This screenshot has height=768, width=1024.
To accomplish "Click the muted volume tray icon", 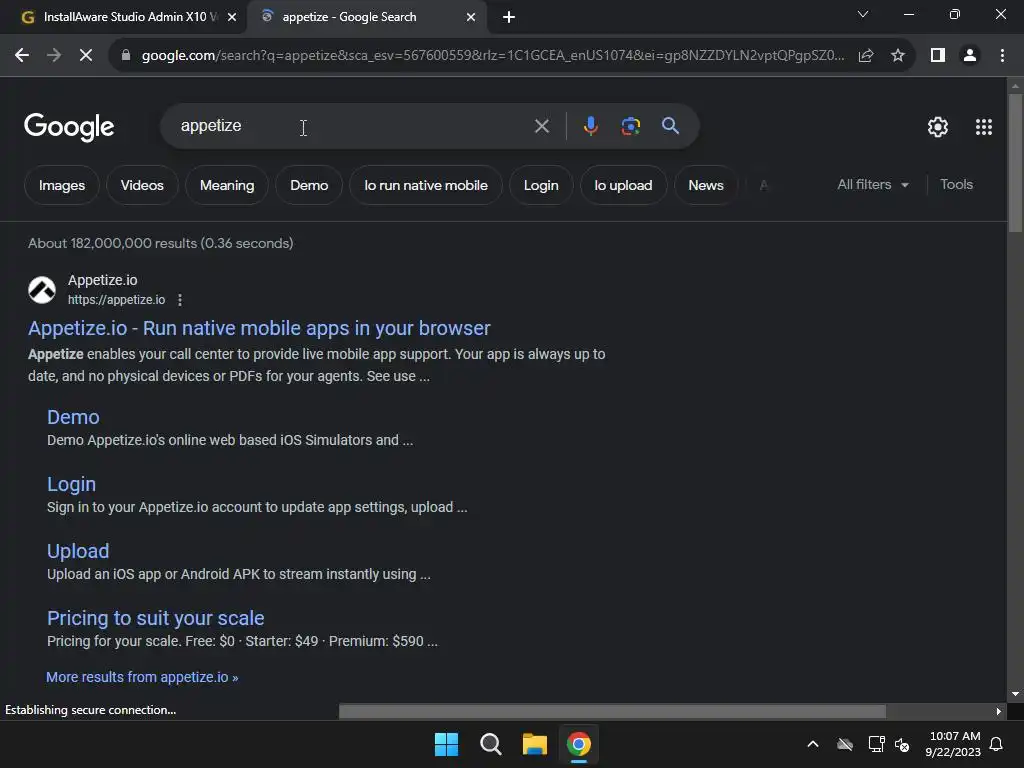I will [902, 744].
